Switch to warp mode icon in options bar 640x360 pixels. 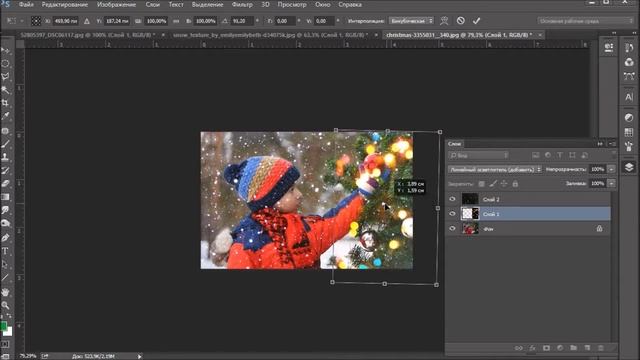pos(444,21)
